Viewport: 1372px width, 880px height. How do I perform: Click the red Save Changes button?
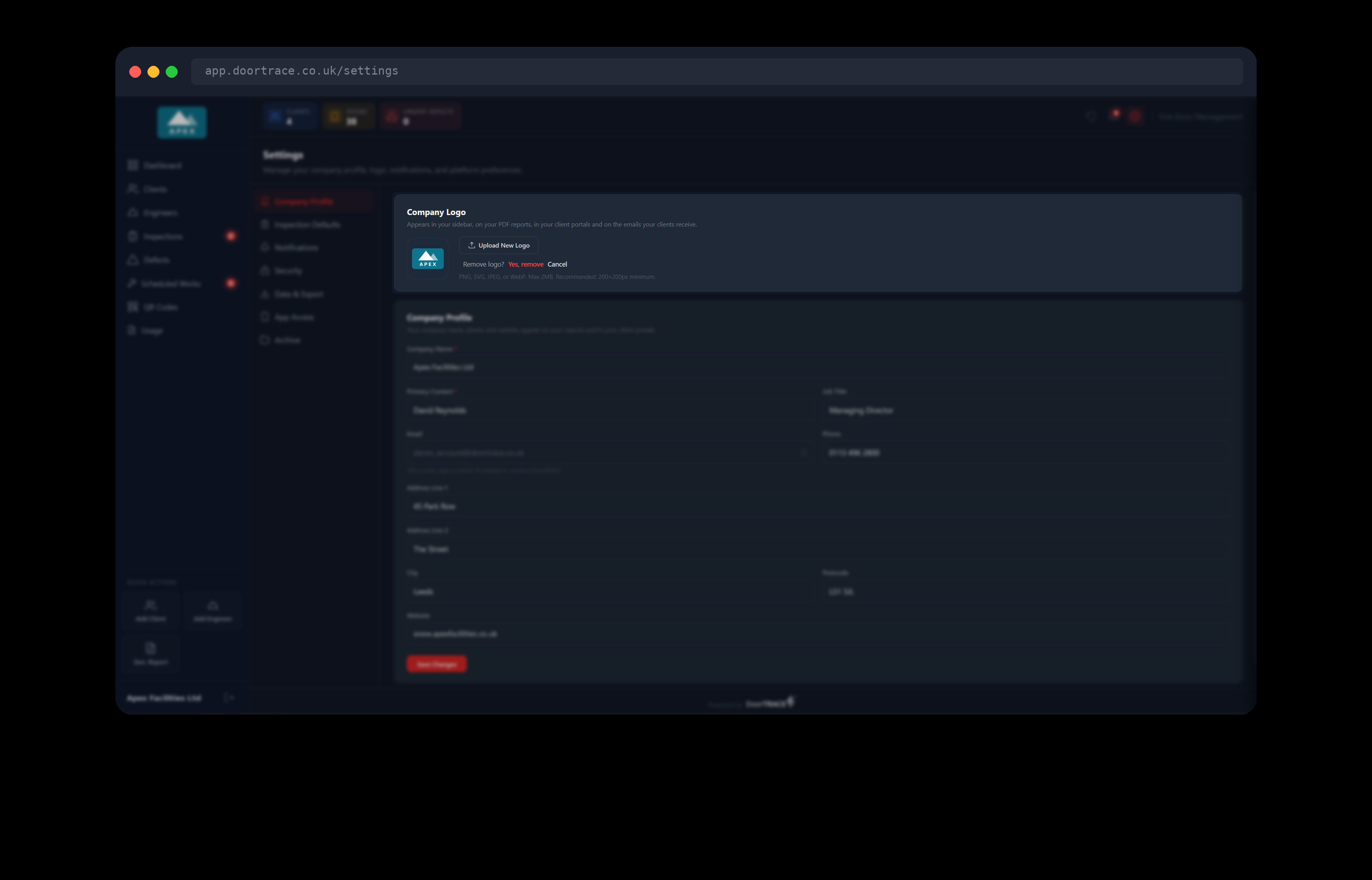[x=436, y=664]
